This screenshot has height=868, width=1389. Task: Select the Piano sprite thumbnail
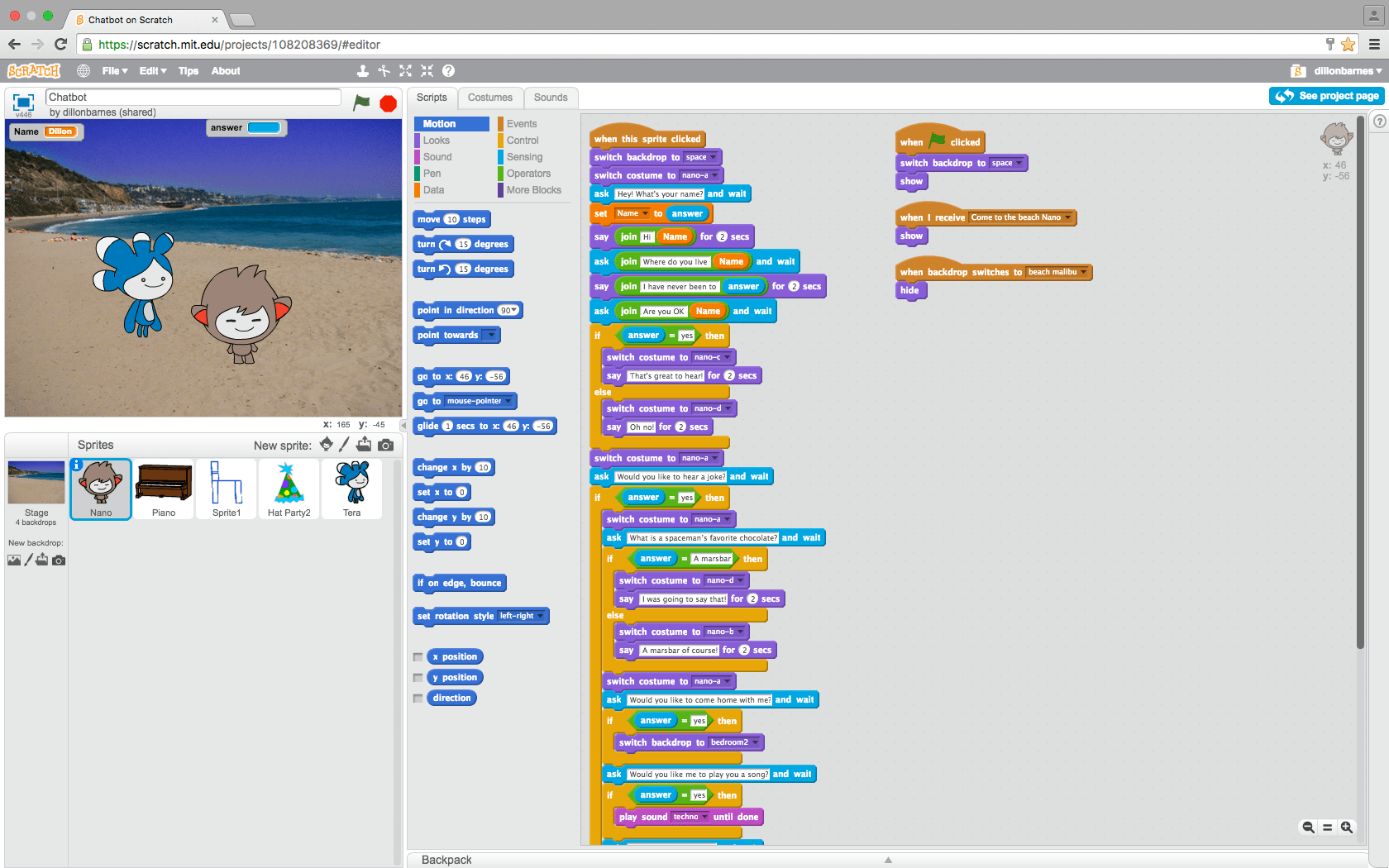pos(163,489)
